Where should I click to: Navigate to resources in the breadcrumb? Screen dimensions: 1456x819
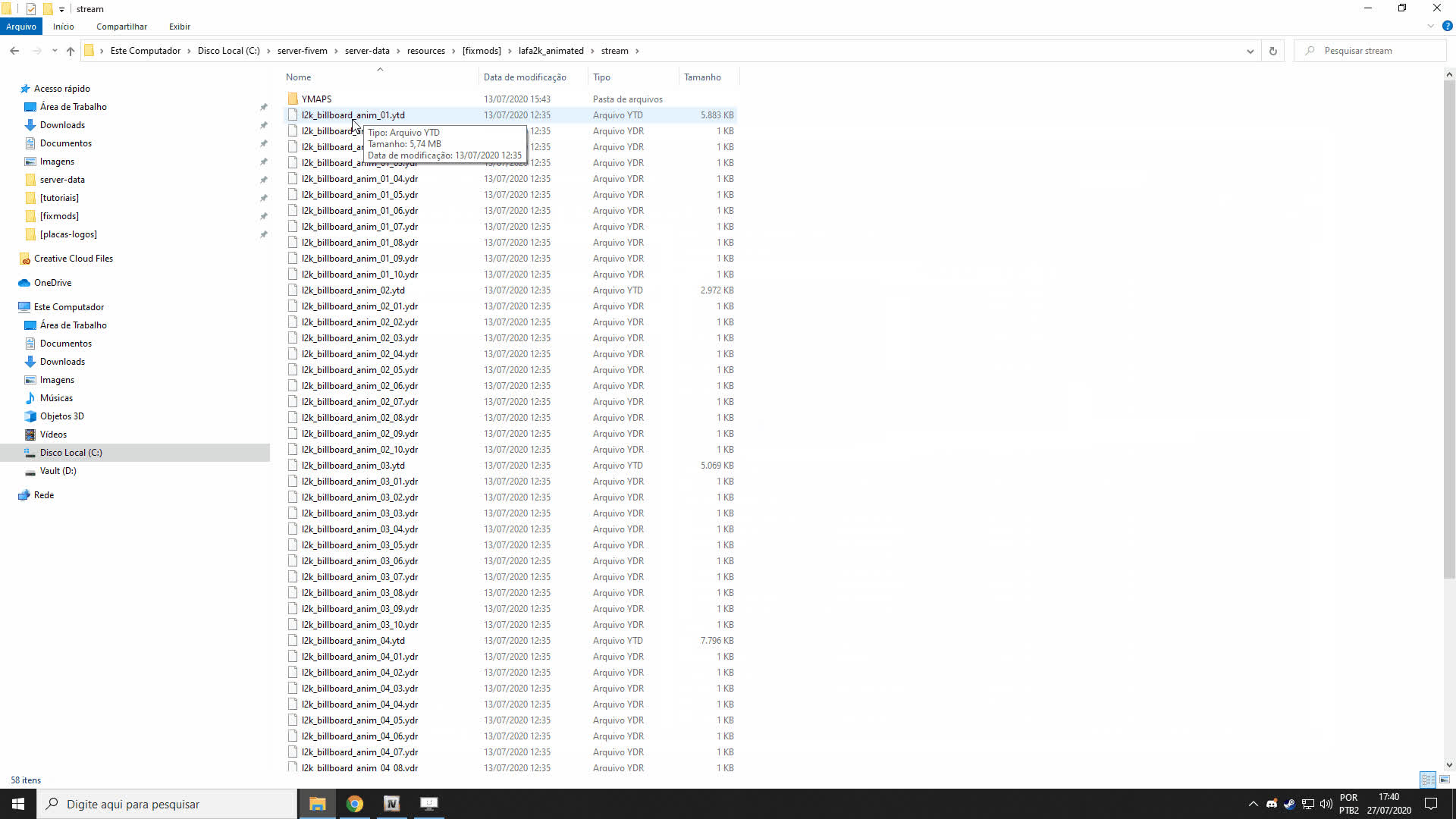pyautogui.click(x=425, y=51)
